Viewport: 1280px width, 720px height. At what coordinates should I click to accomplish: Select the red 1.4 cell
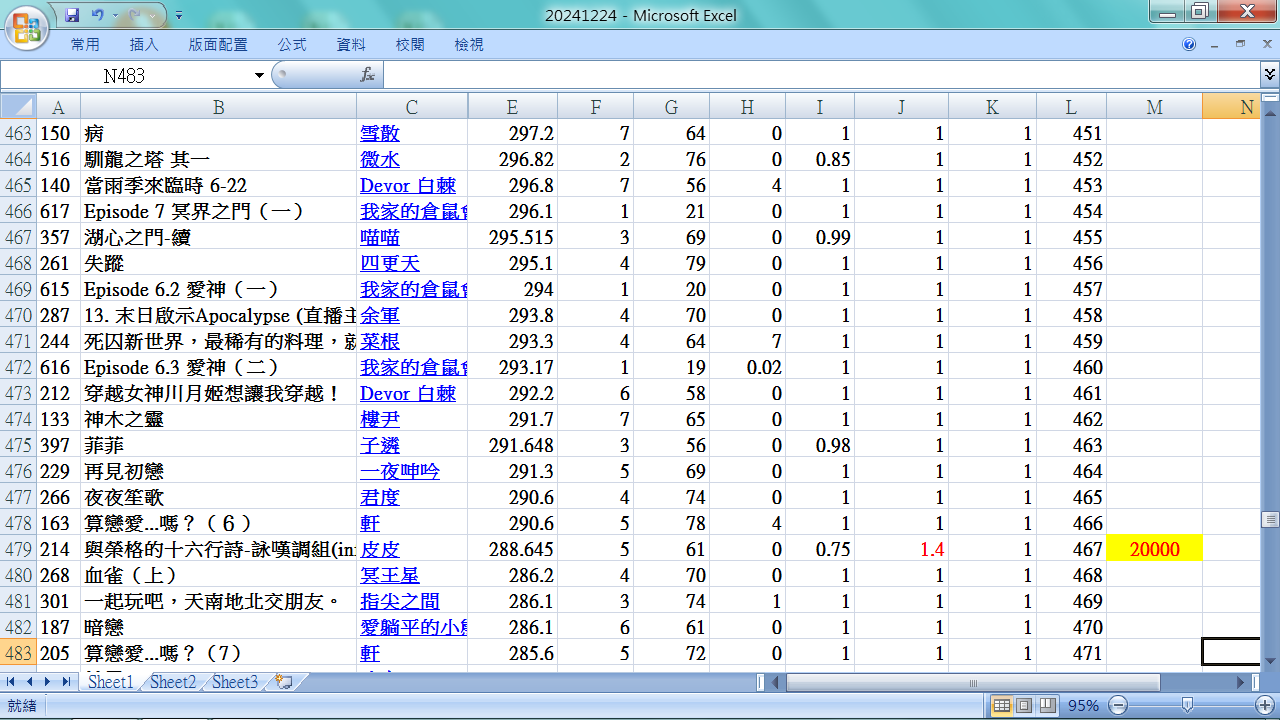[x=901, y=549]
